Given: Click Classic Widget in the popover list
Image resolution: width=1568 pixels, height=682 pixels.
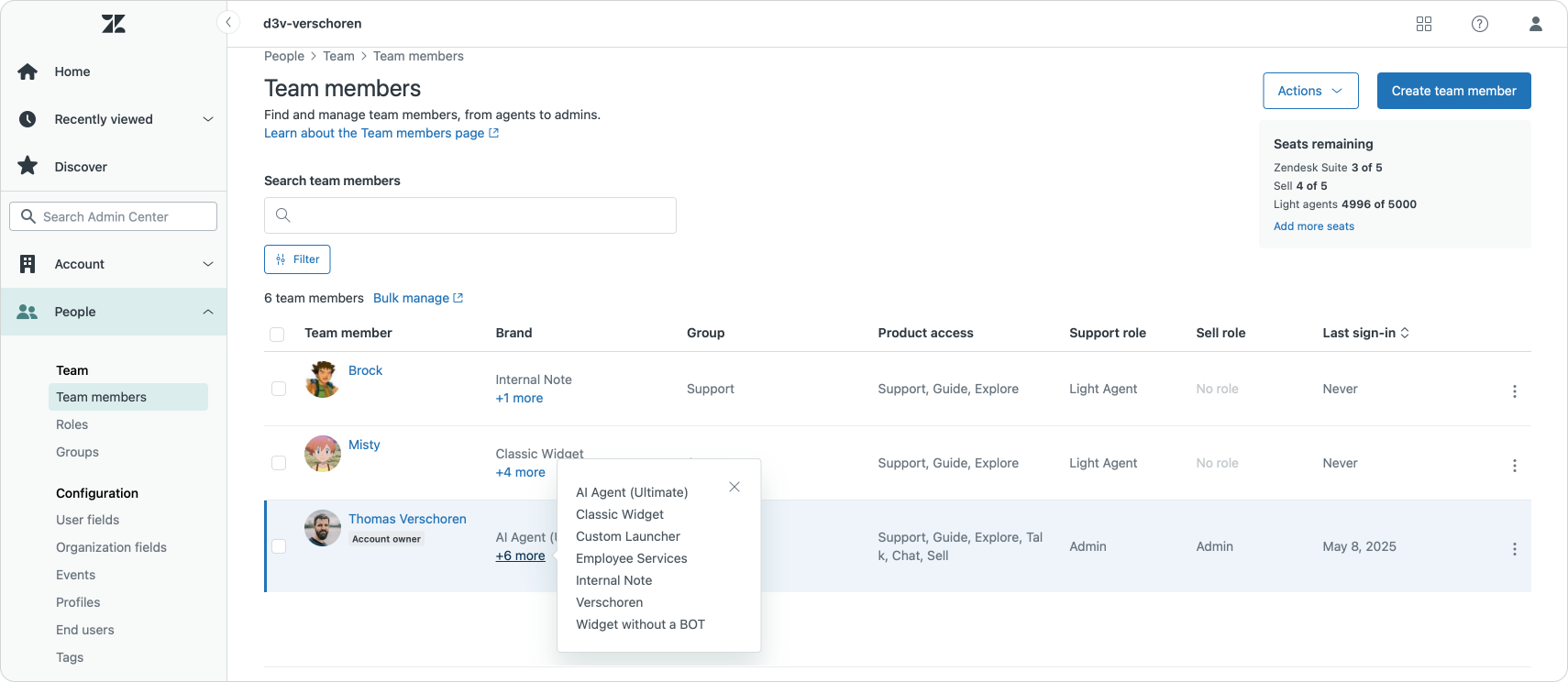Looking at the screenshot, I should [620, 514].
